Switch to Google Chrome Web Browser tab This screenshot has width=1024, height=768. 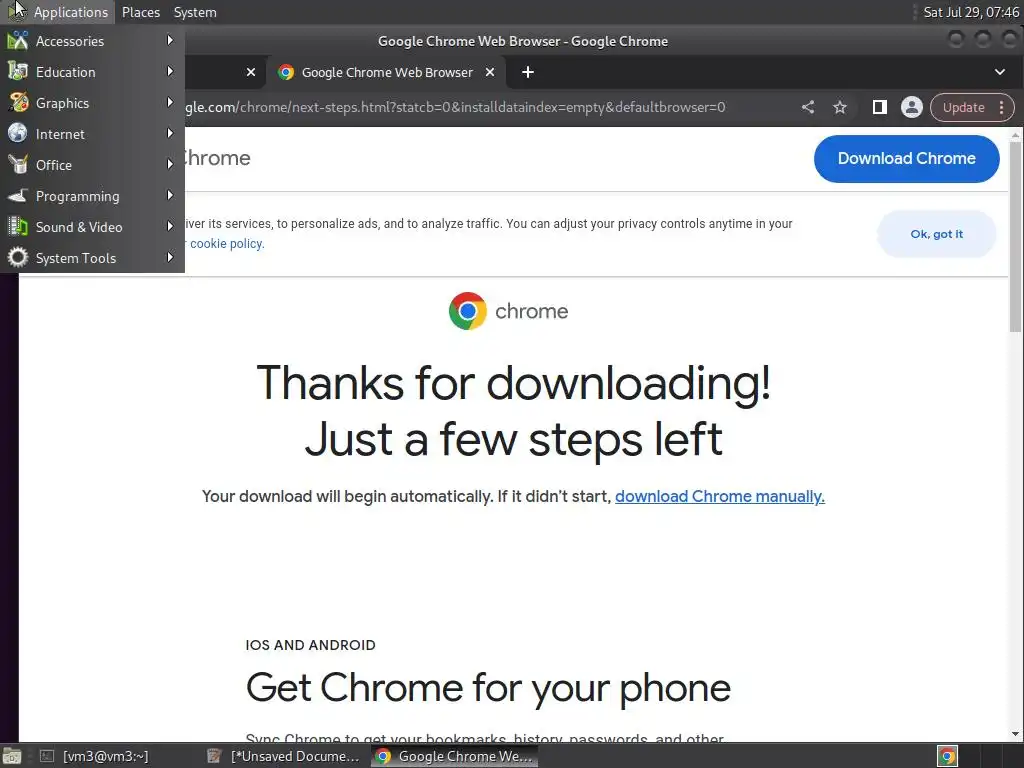(x=387, y=72)
